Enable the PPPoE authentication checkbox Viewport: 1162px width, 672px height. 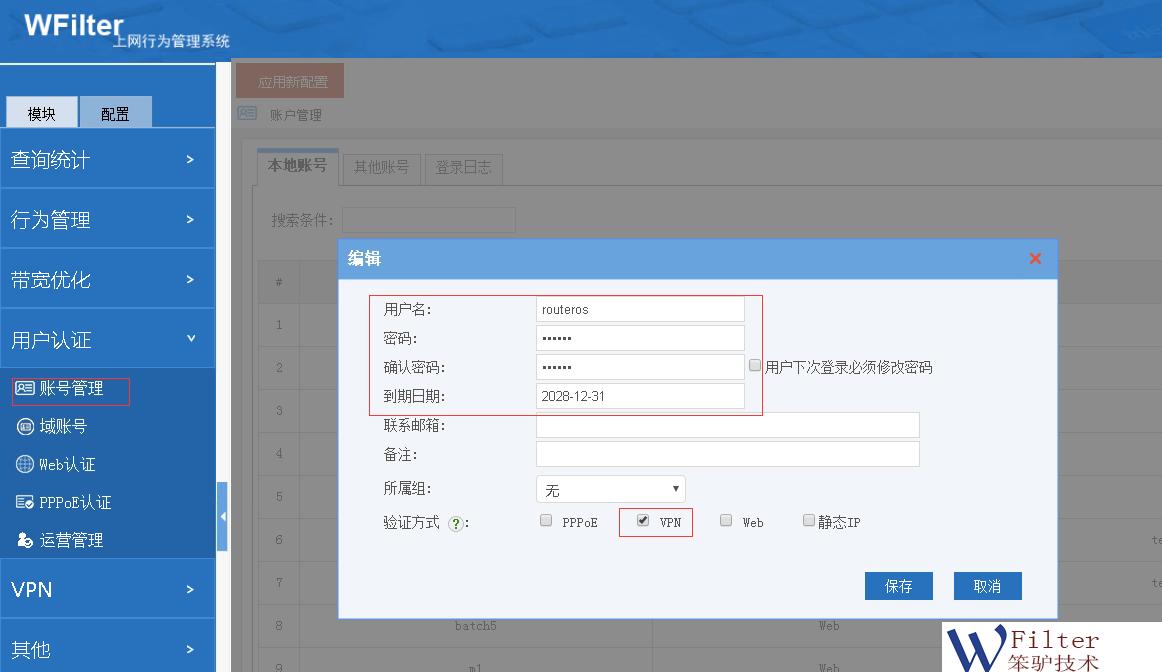546,520
